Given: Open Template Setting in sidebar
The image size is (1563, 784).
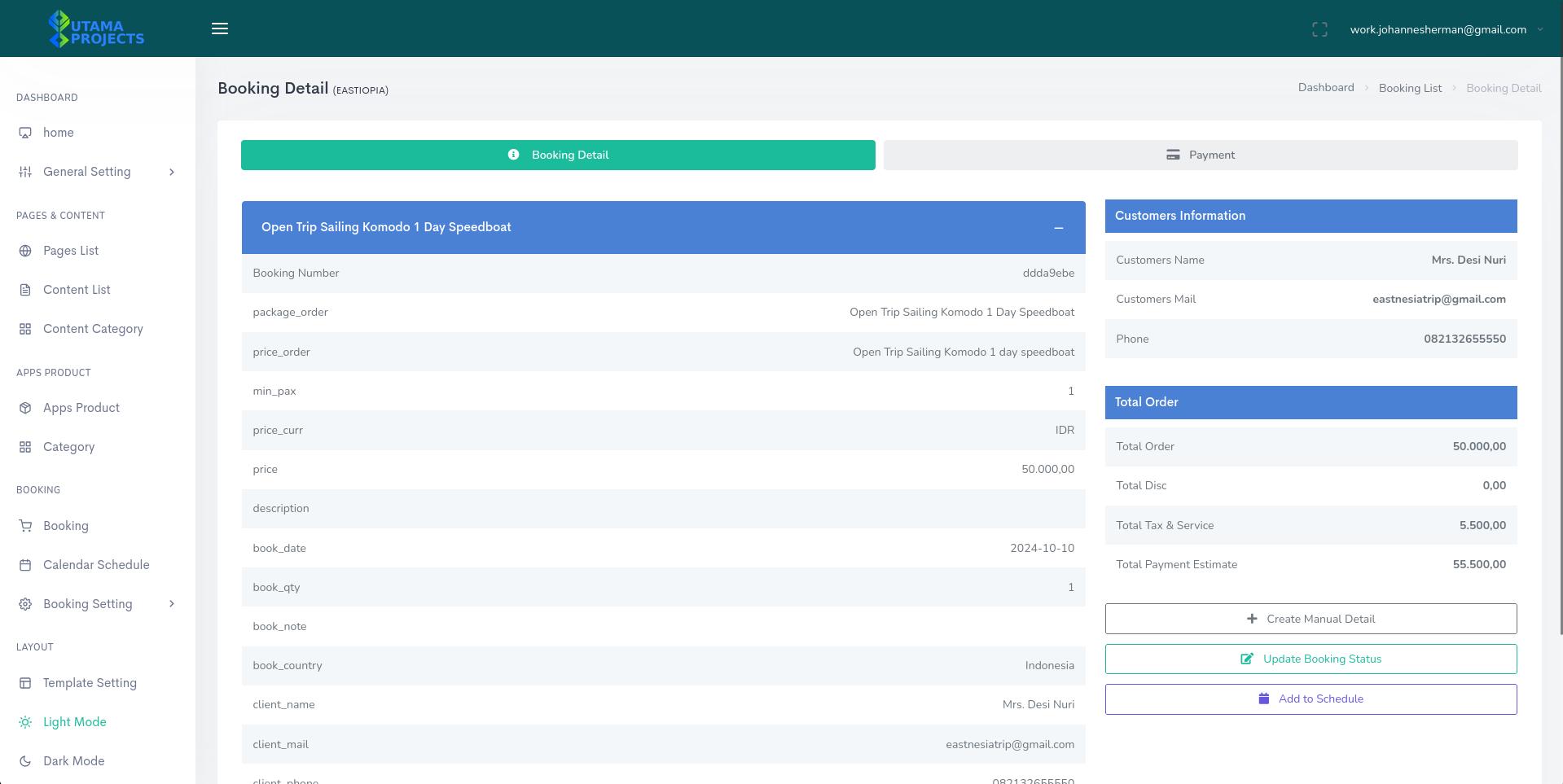Looking at the screenshot, I should tap(90, 683).
